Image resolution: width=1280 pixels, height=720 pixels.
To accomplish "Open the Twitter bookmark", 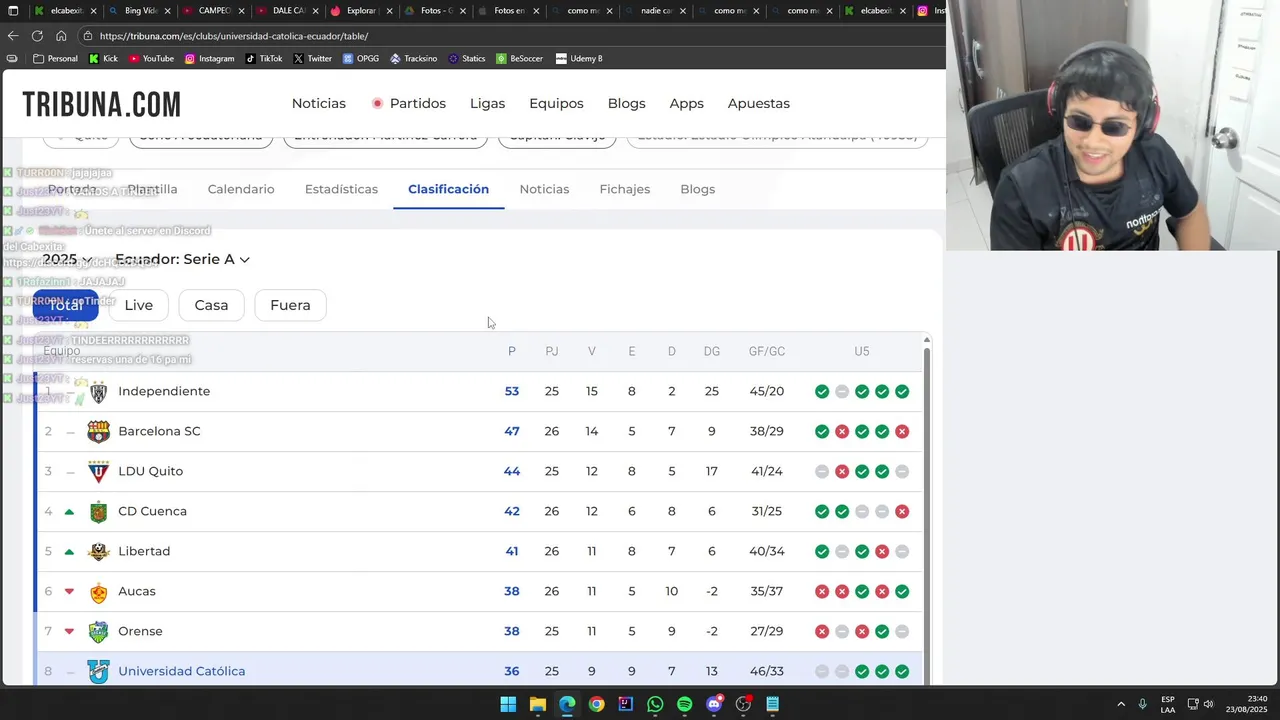I will [312, 59].
